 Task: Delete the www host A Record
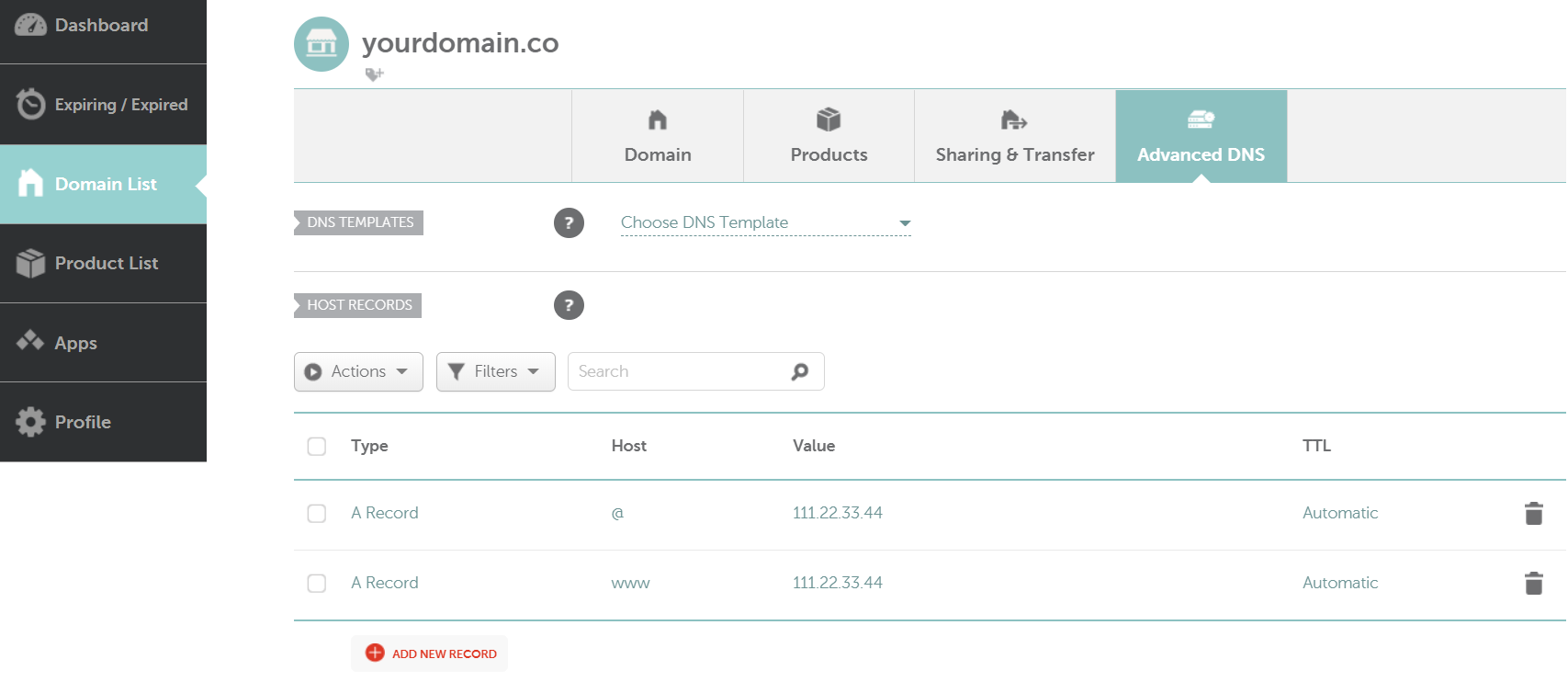pyautogui.click(x=1534, y=583)
